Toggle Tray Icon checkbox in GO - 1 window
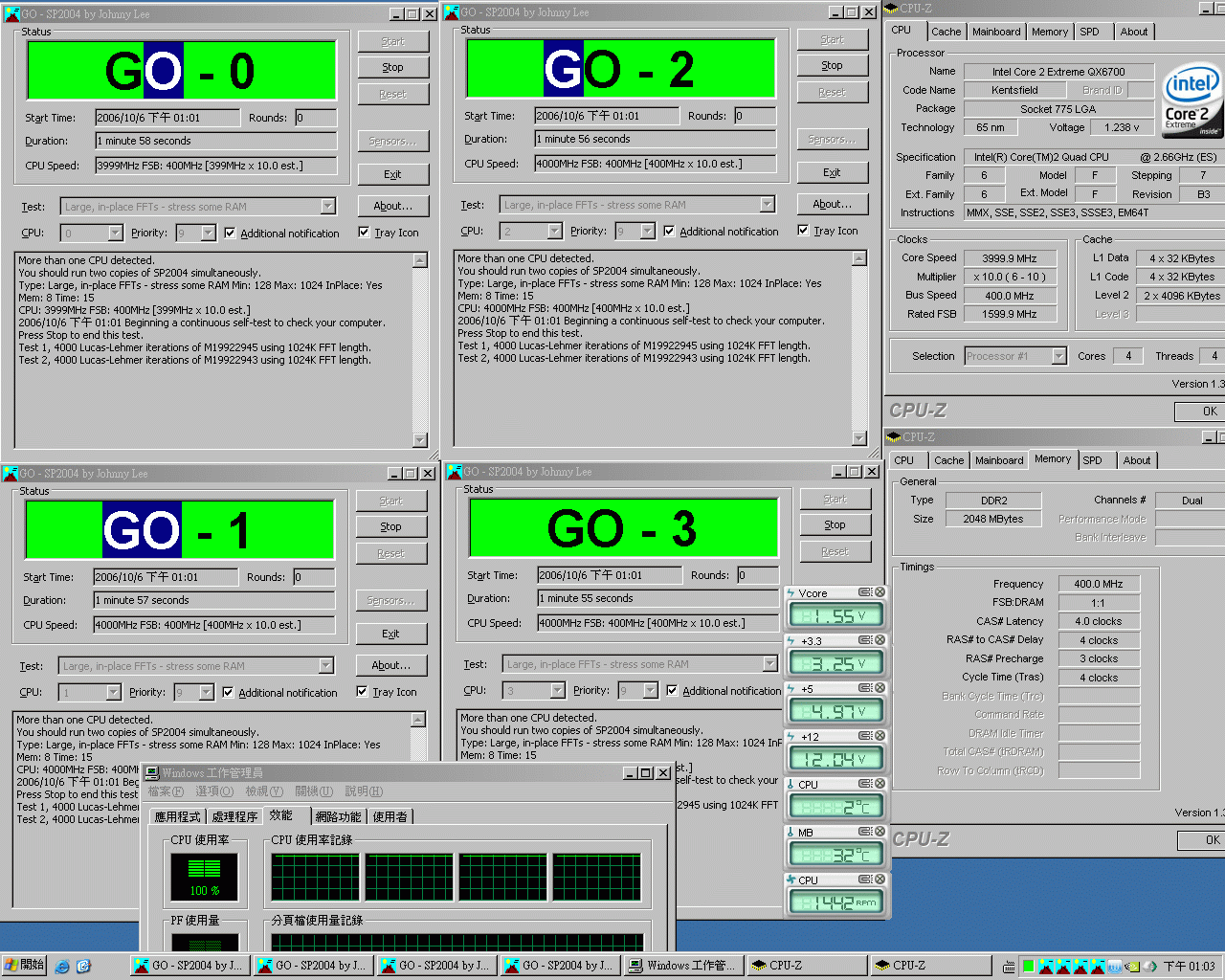 [362, 692]
